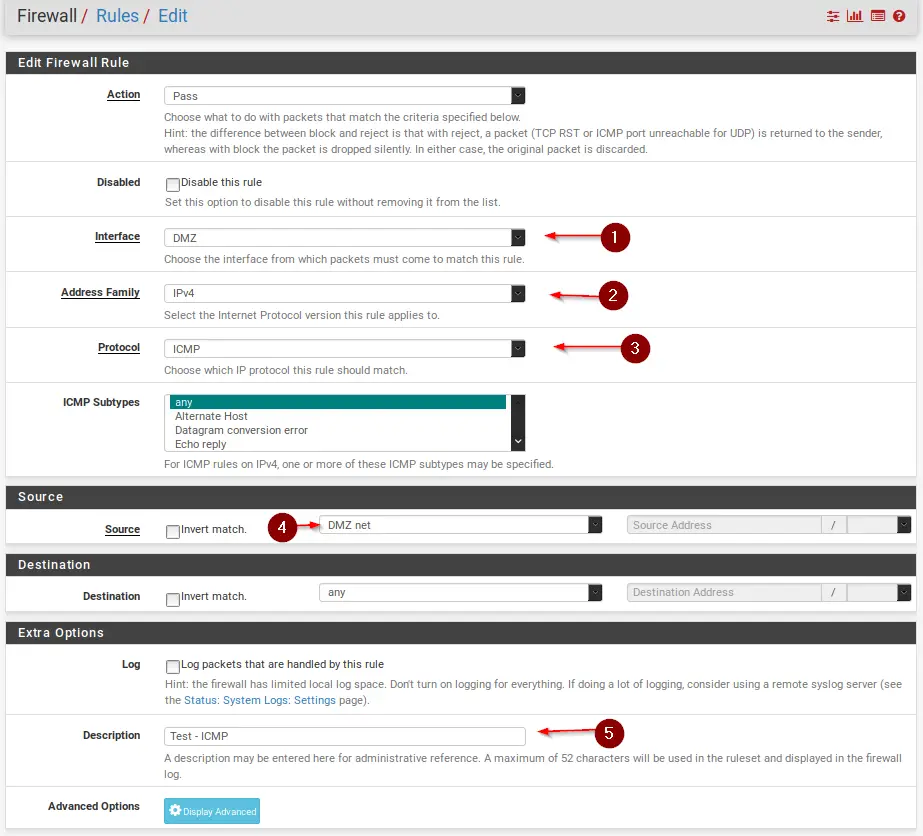Viewport: 923px width, 836px height.
Task: Enable Log packets handled by this rule
Action: pyautogui.click(x=173, y=667)
